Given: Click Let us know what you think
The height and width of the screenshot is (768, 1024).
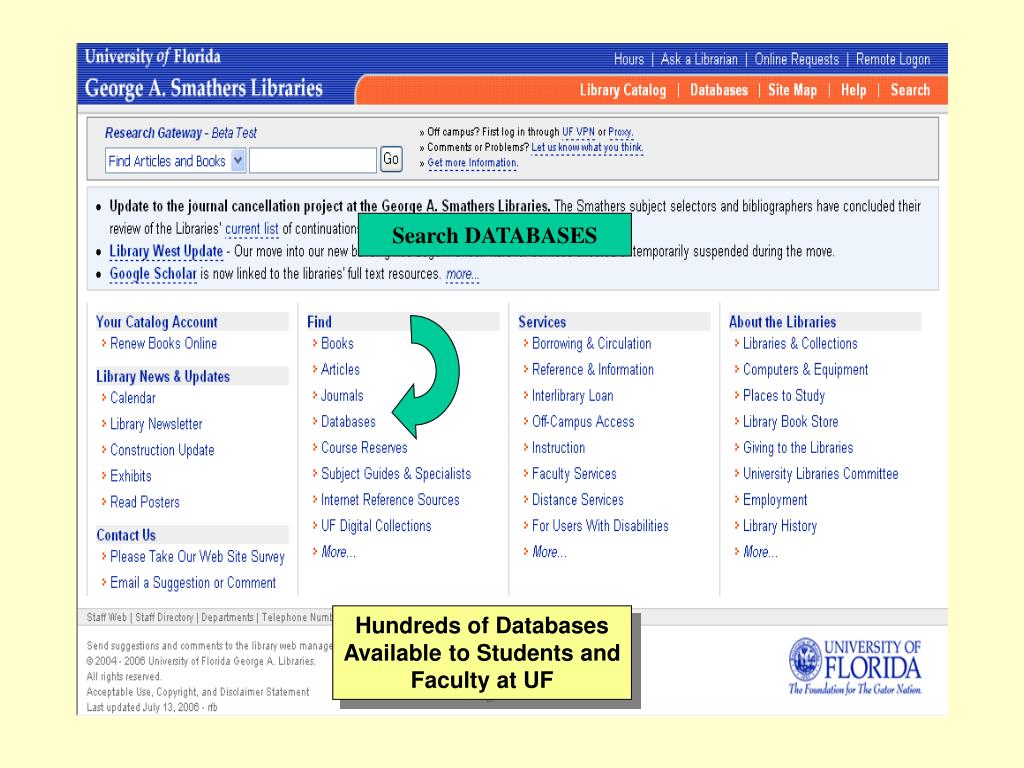Looking at the screenshot, I should click(586, 148).
